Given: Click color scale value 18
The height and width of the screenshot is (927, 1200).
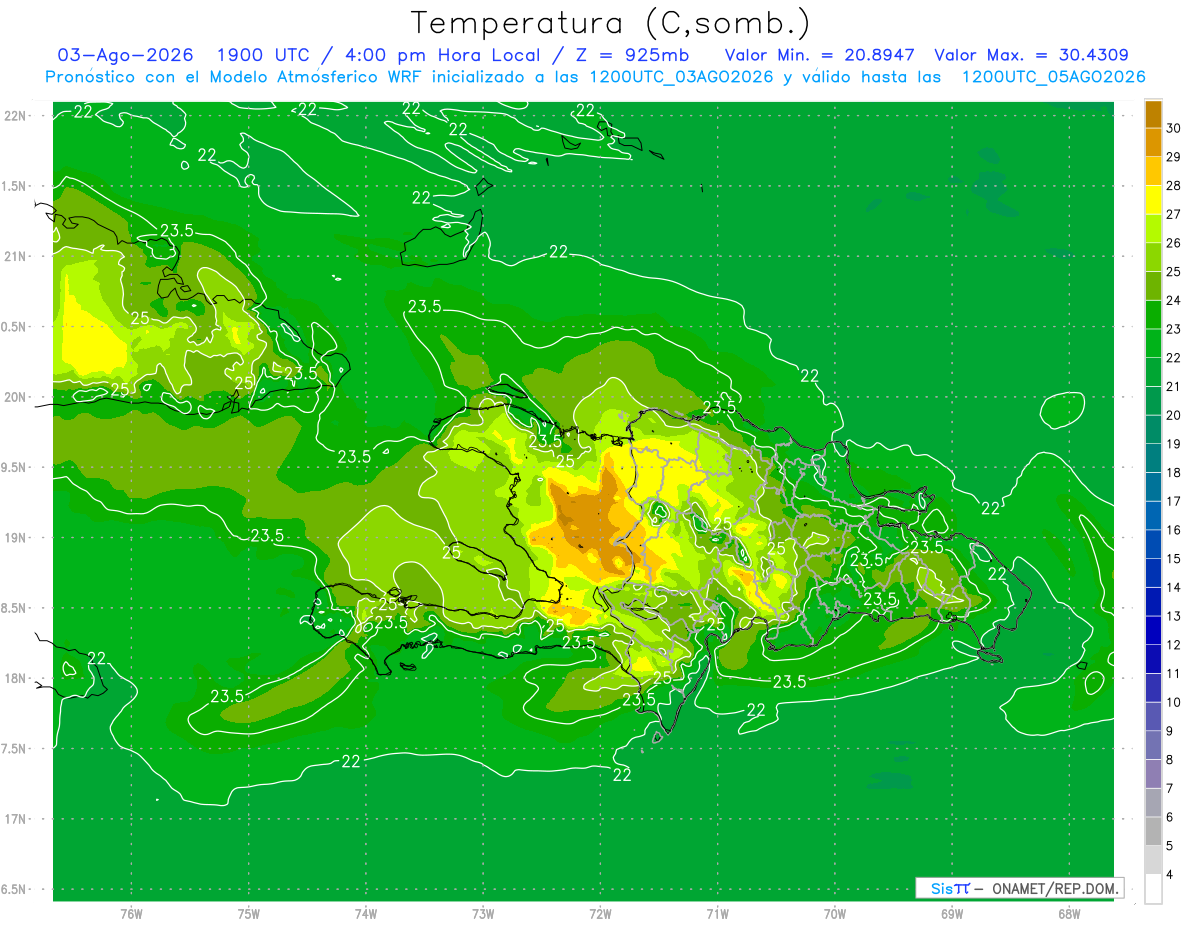Looking at the screenshot, I should tap(1174, 473).
